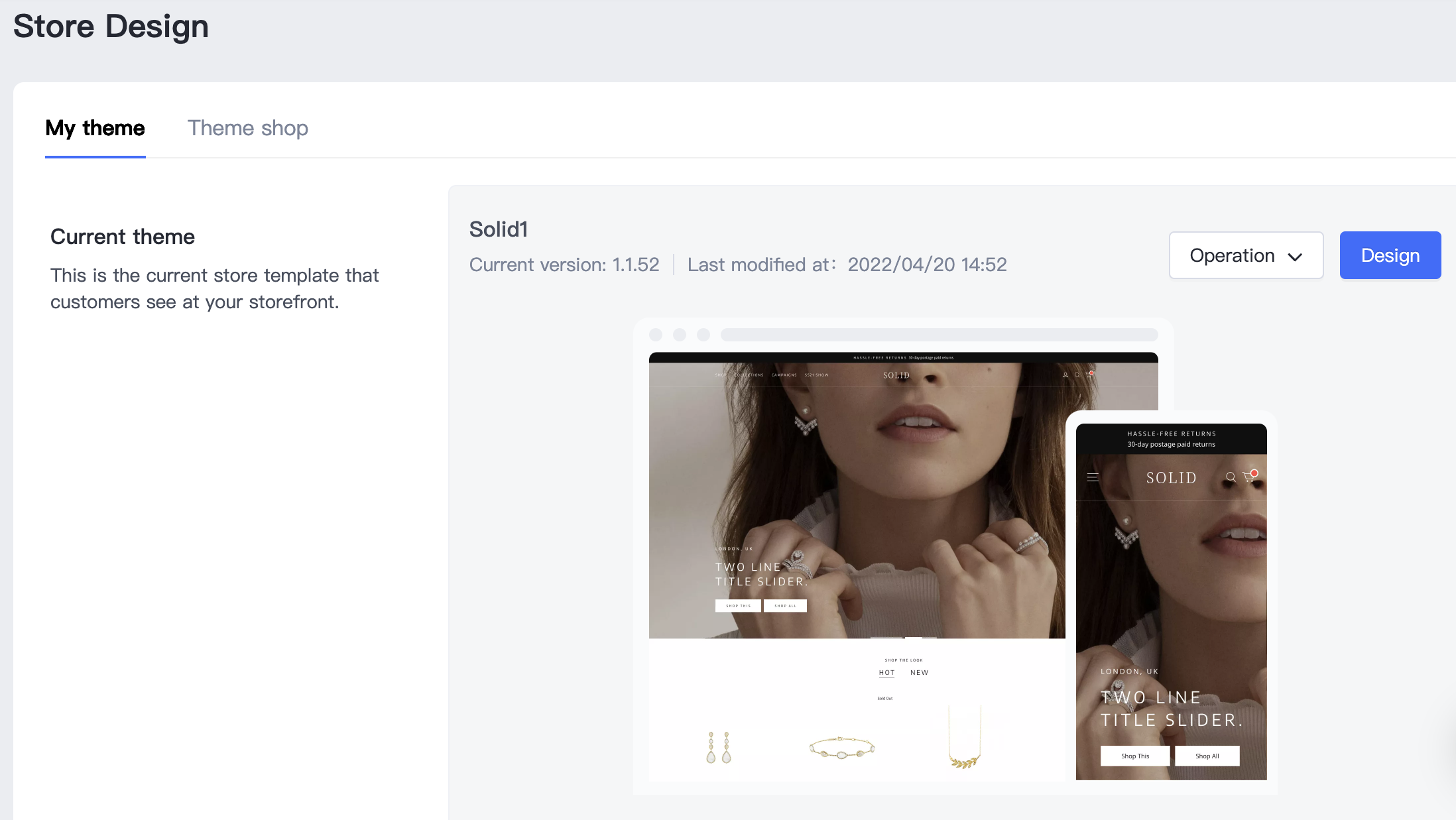Click the mock browser address bar in preview

coord(939,335)
